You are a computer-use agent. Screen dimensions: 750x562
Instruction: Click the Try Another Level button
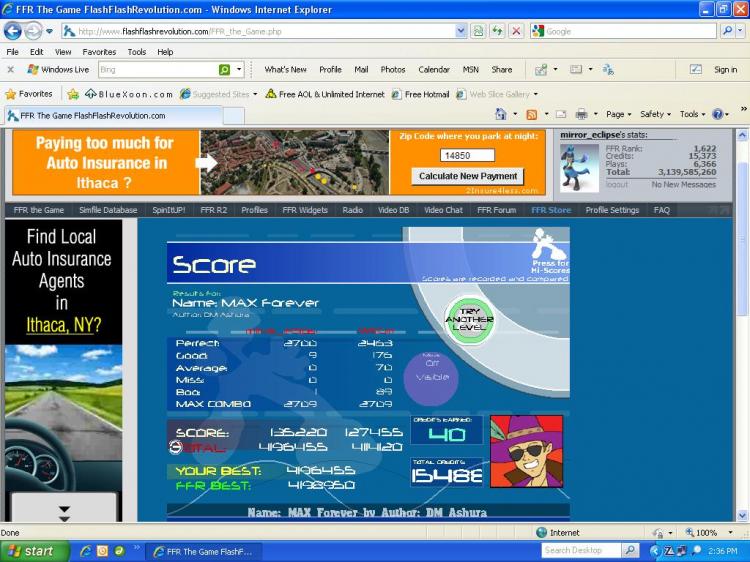pos(469,320)
